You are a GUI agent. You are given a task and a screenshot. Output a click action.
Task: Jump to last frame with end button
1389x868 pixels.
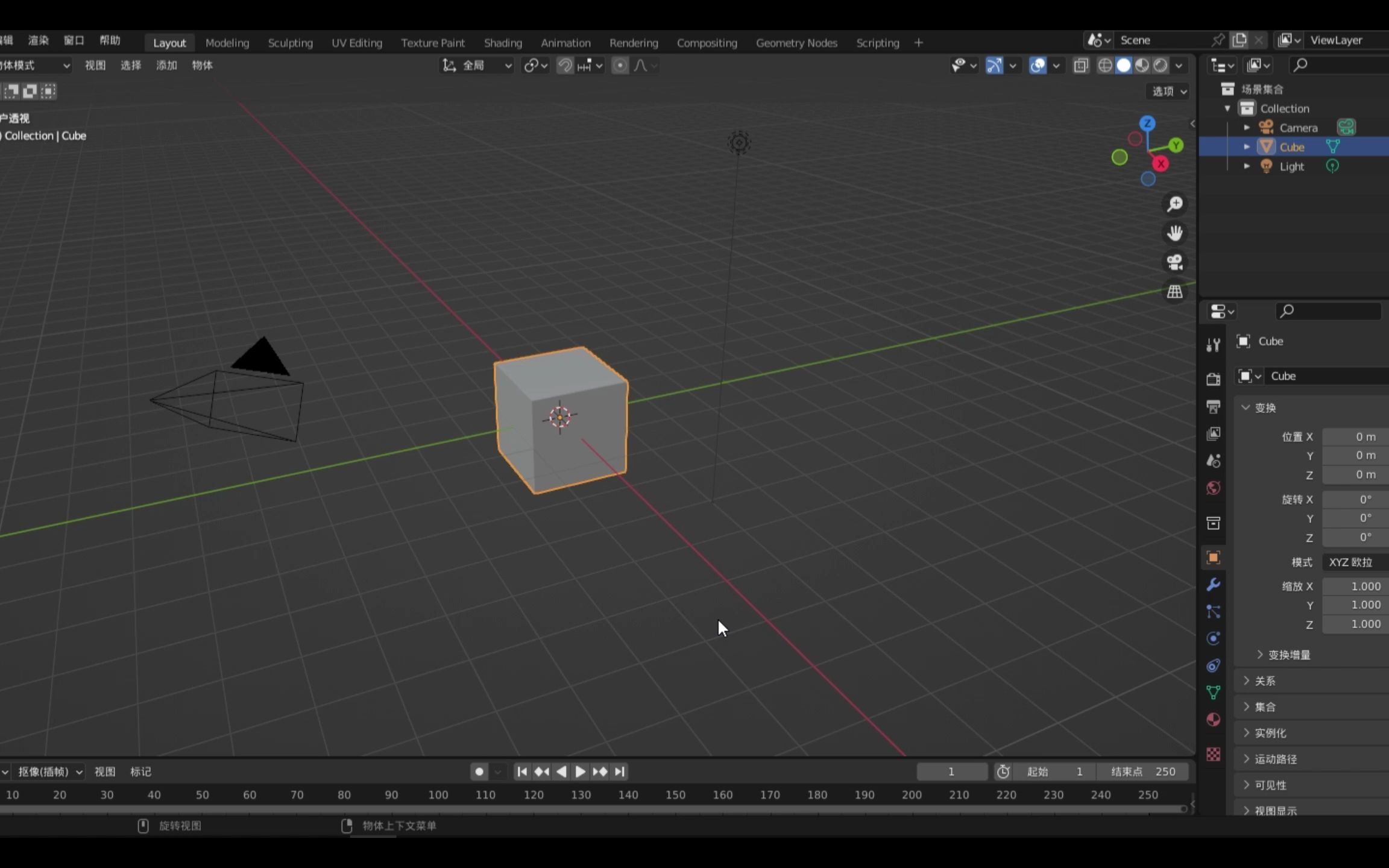coord(619,772)
